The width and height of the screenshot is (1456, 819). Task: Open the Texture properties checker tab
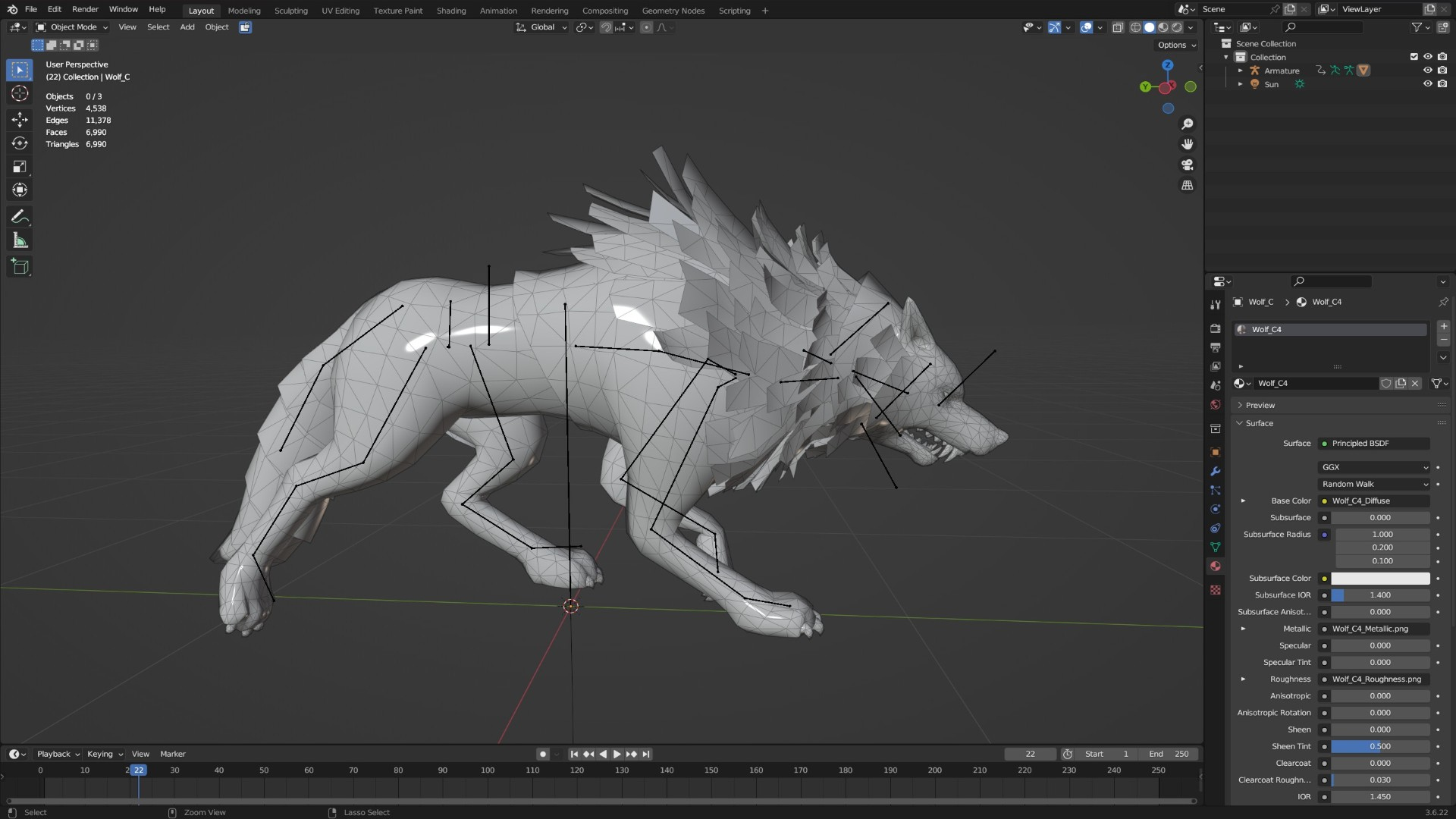pos(1216,590)
